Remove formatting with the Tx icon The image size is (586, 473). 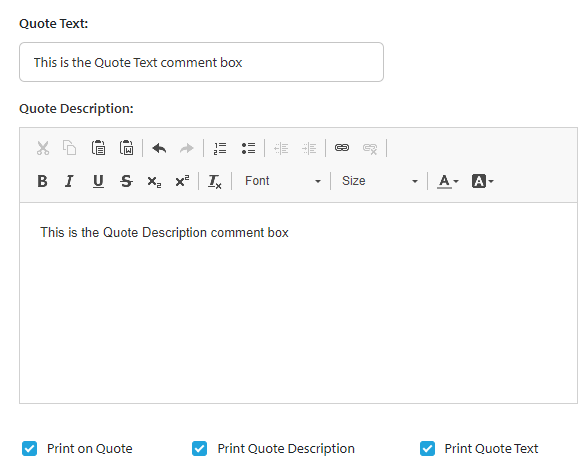point(215,181)
